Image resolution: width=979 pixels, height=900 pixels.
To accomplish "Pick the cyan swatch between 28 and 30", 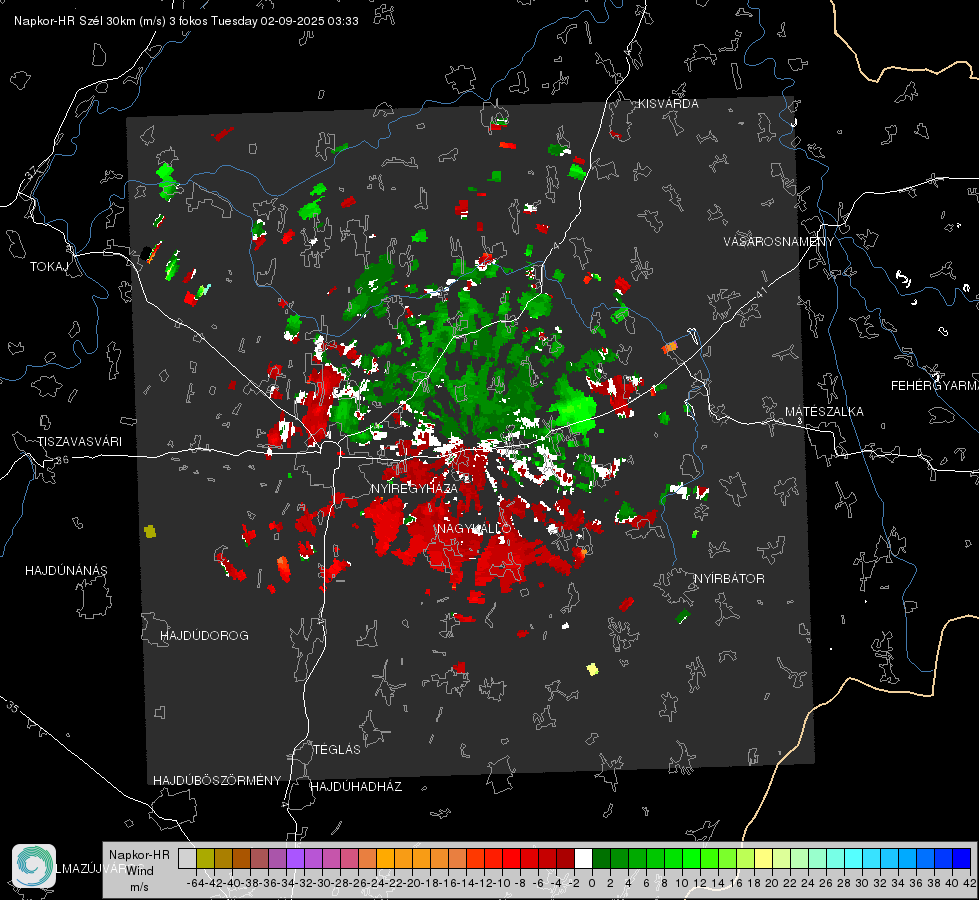I will point(853,858).
